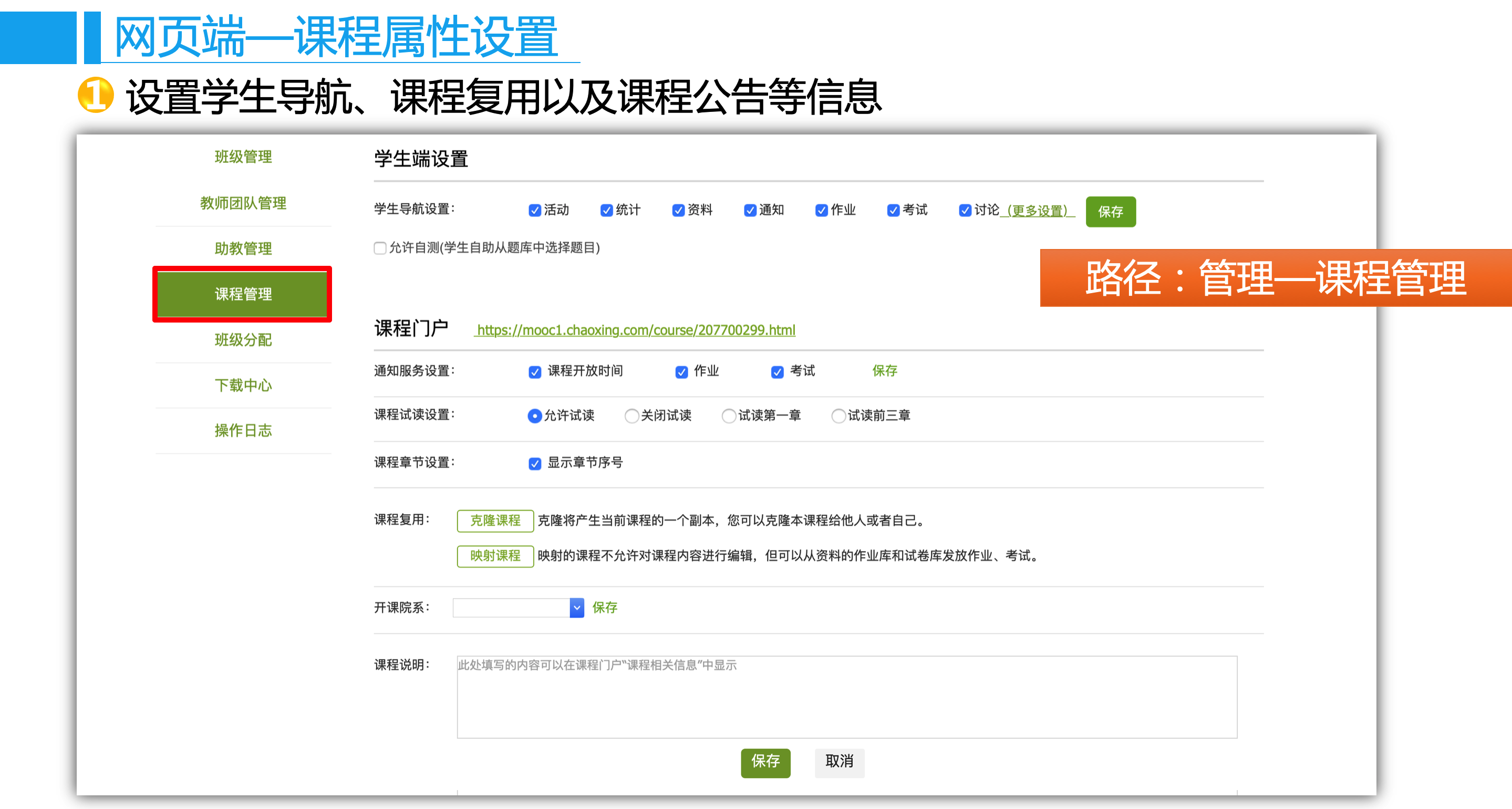Image resolution: width=1512 pixels, height=809 pixels.
Task: Click 更多设置 link beside 讨论
Action: tap(1037, 211)
